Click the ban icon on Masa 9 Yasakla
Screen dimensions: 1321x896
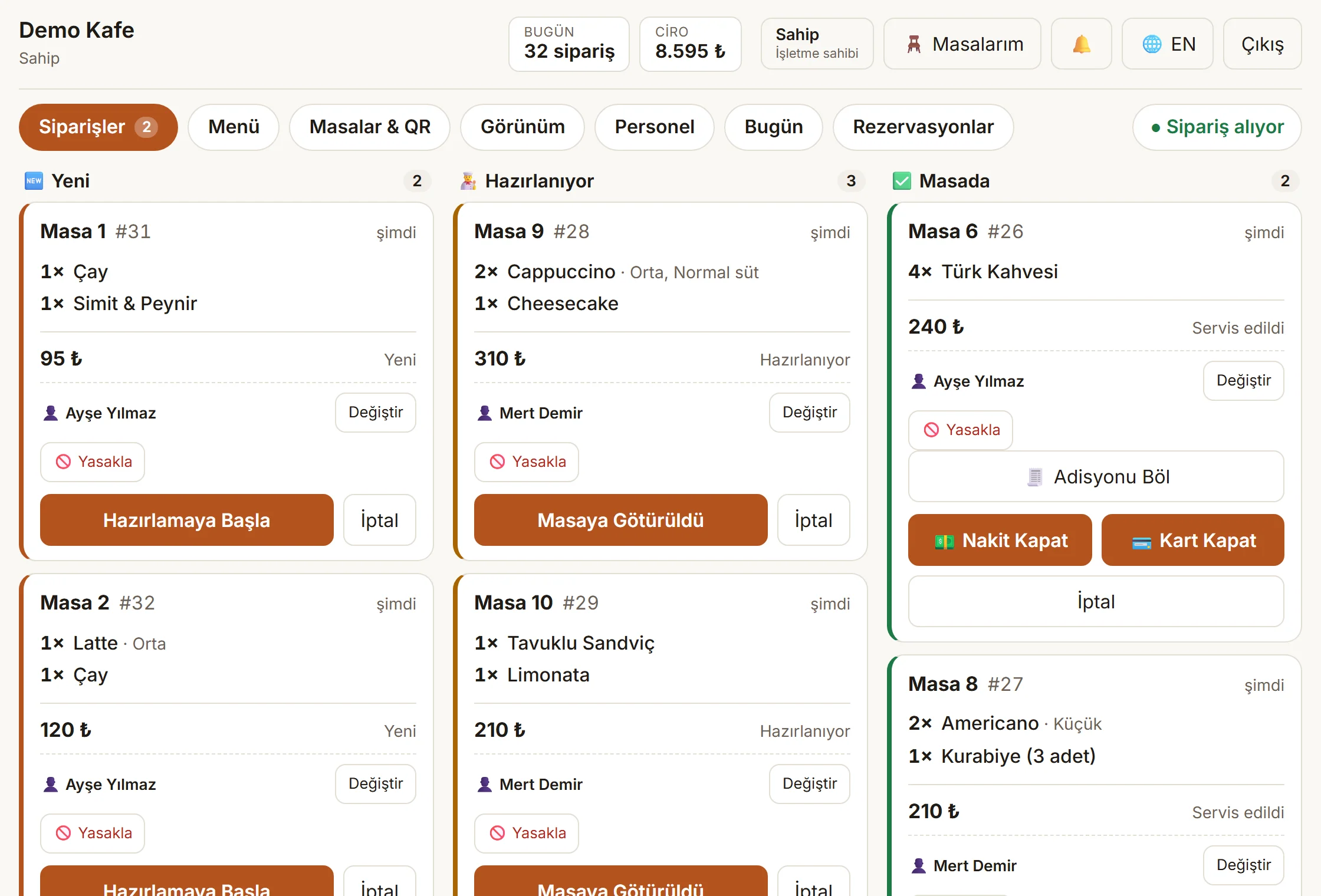pyautogui.click(x=497, y=462)
